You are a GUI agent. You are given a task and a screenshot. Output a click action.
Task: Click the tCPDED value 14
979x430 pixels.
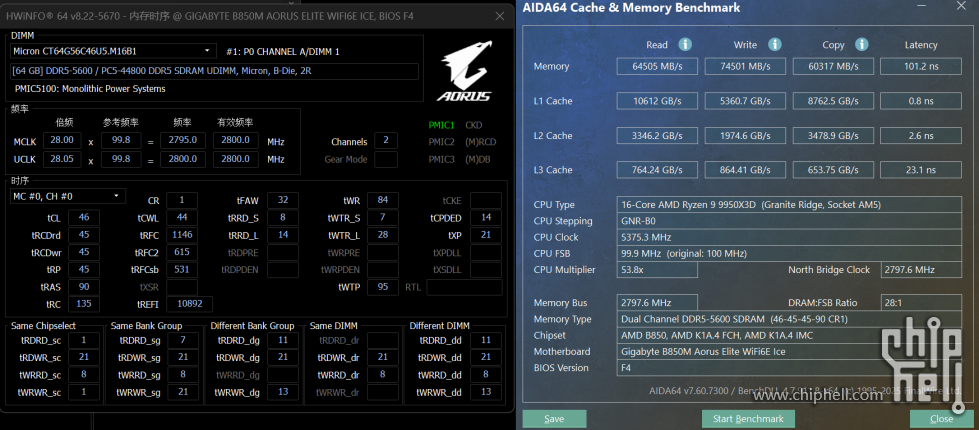486,218
